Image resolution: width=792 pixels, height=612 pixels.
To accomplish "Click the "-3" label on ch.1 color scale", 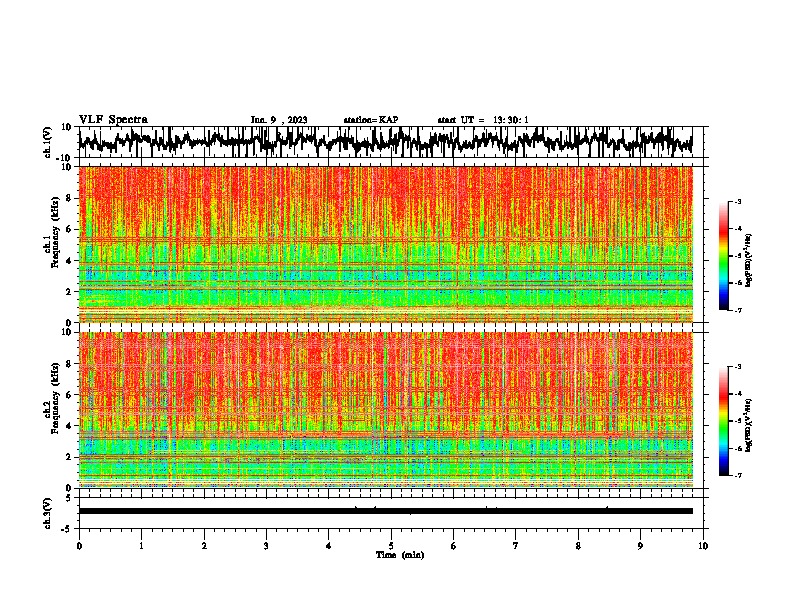I will point(737,201).
